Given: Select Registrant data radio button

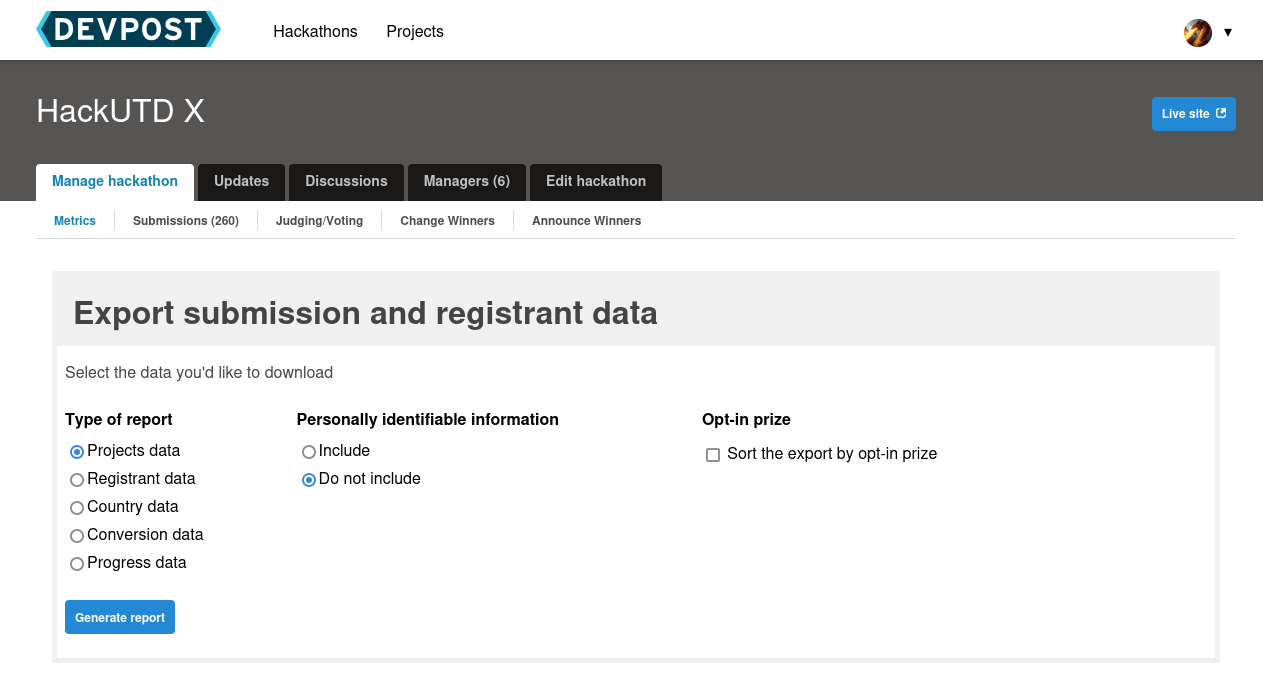Looking at the screenshot, I should click(x=77, y=480).
